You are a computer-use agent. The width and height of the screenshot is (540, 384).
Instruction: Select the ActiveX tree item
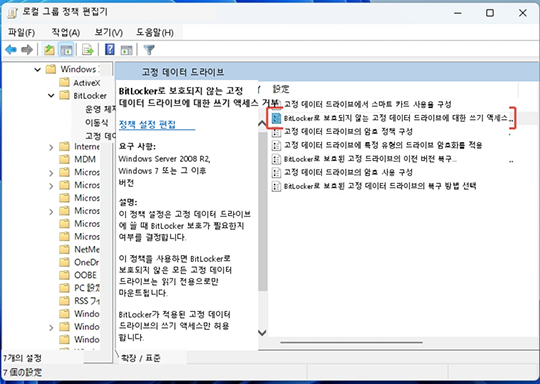click(87, 82)
